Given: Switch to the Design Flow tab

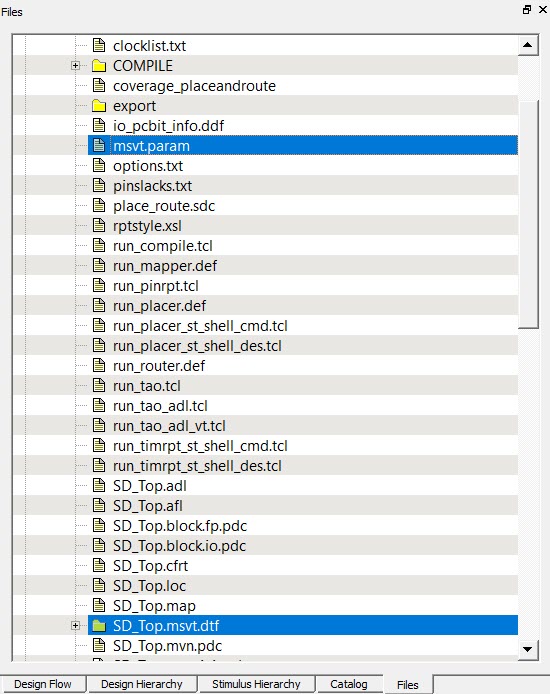Looking at the screenshot, I should point(42,684).
